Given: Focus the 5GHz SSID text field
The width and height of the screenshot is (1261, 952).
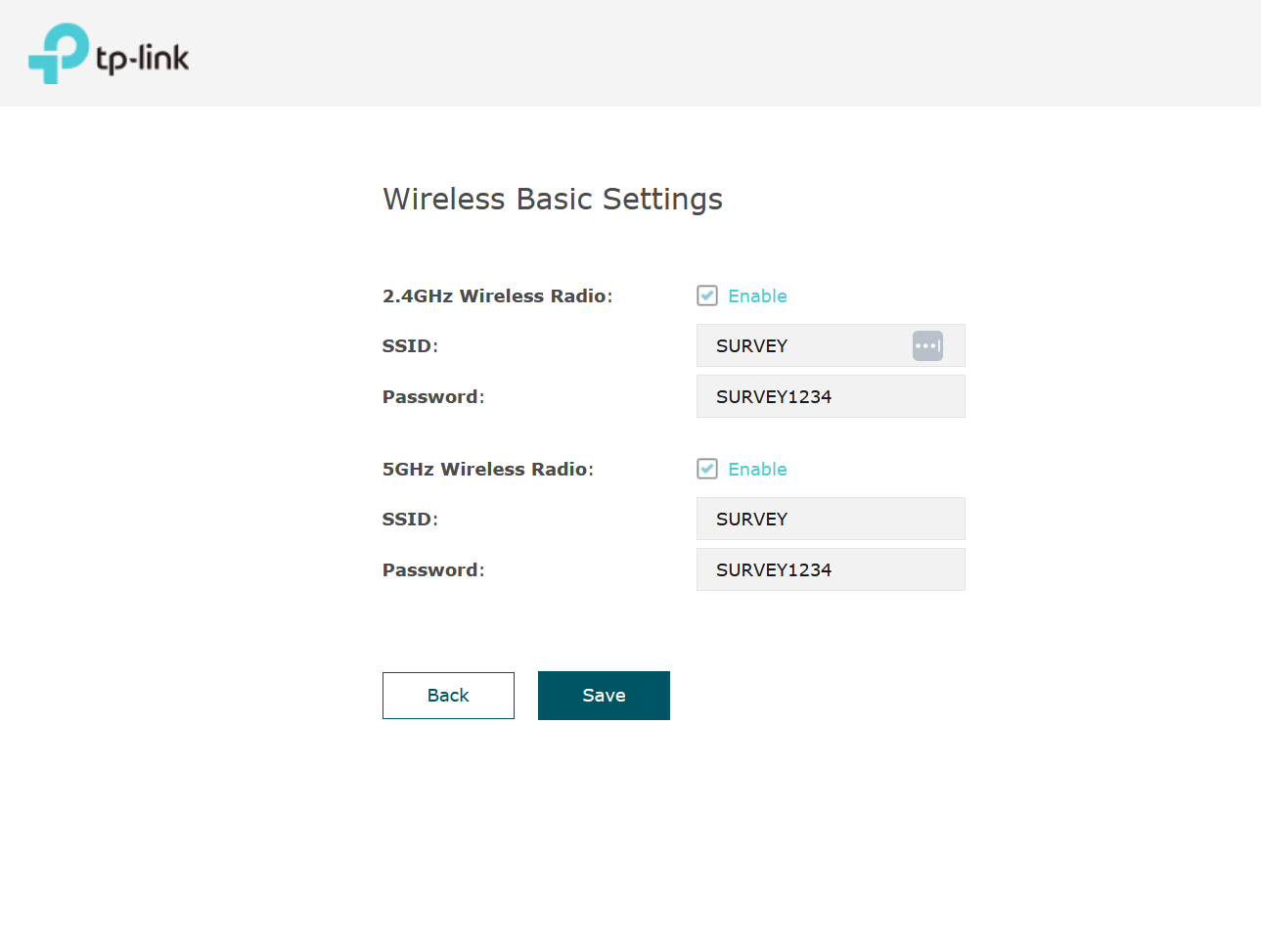Looking at the screenshot, I should coord(830,519).
